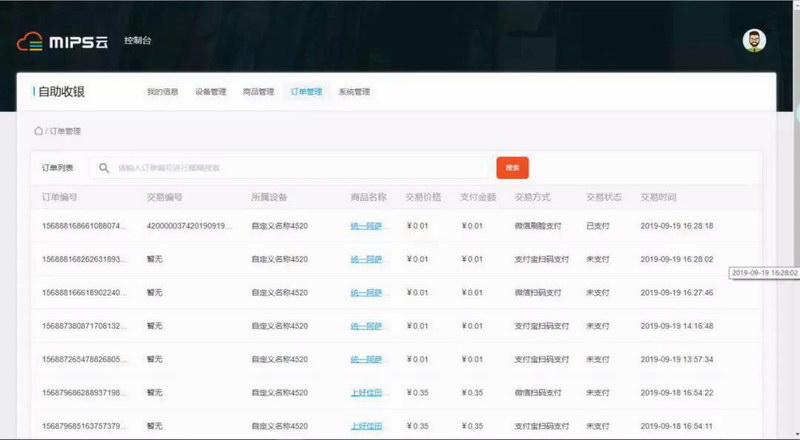Switch to the 设备管理 tab
800x440 pixels.
click(x=210, y=92)
